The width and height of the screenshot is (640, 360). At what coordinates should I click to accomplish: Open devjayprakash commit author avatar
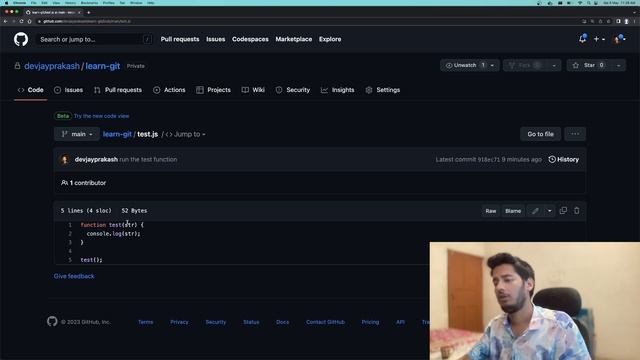pos(64,160)
